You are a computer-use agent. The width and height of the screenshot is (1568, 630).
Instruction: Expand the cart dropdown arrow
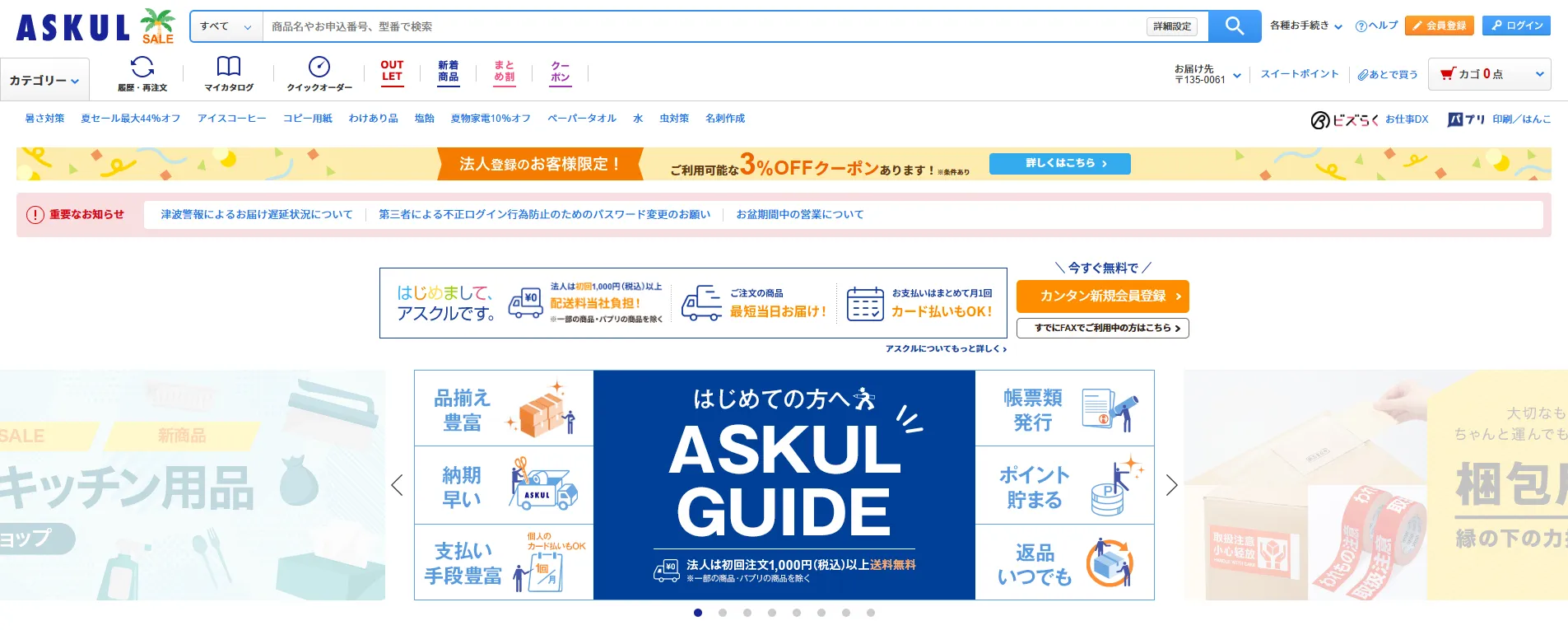pos(1539,74)
